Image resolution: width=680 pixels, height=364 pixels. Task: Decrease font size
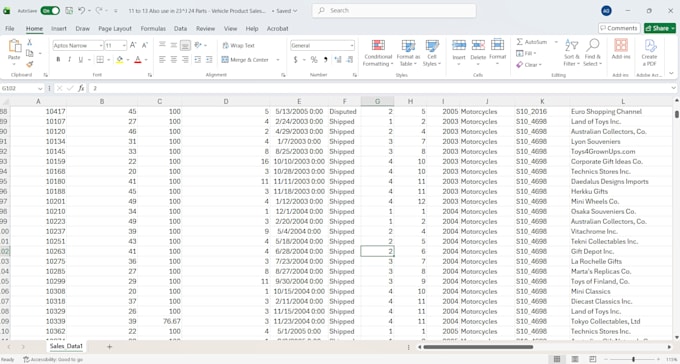tap(145, 45)
